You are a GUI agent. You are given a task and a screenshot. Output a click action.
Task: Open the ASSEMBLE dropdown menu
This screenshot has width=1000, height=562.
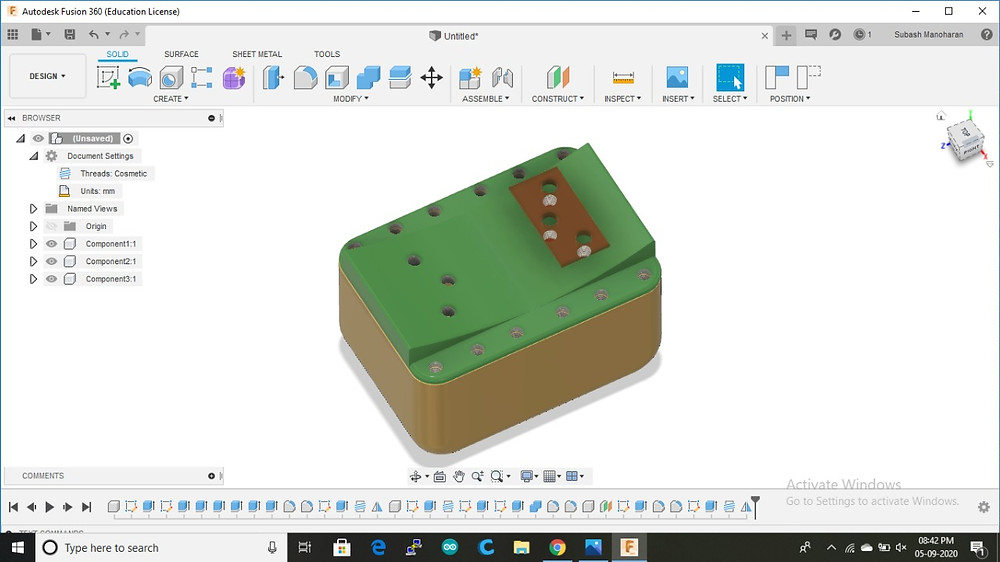coord(486,99)
